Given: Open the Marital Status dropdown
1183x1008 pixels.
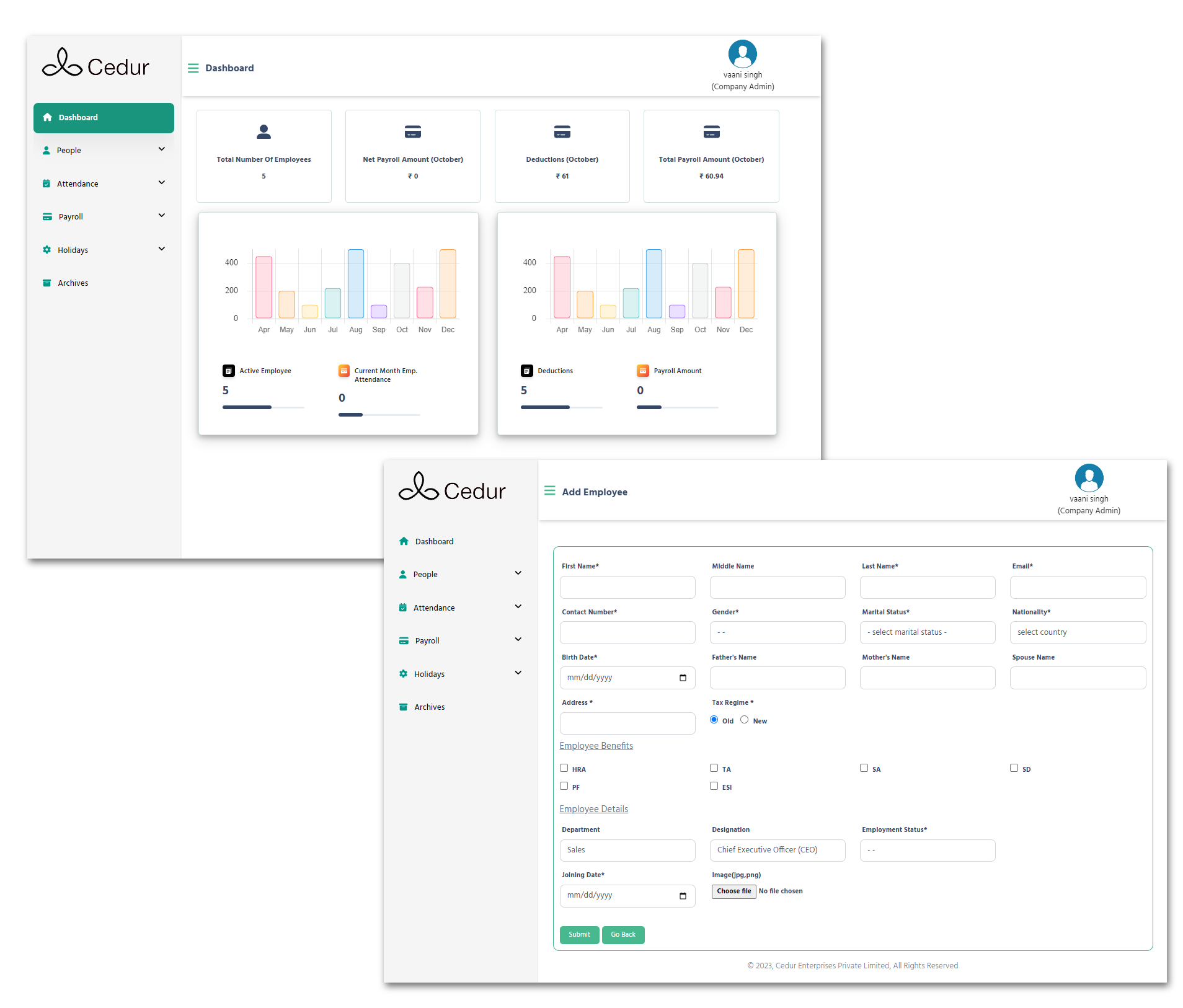Looking at the screenshot, I should 928,632.
